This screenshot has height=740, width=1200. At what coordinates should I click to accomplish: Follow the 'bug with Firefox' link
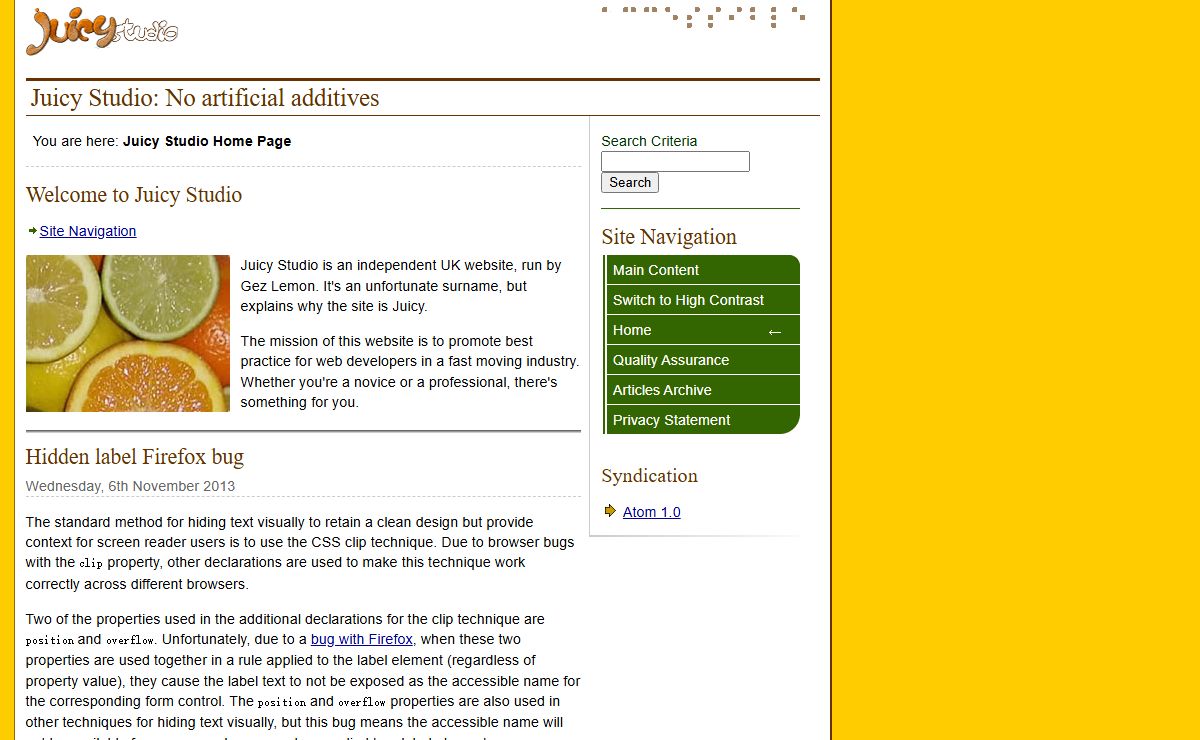pos(362,639)
